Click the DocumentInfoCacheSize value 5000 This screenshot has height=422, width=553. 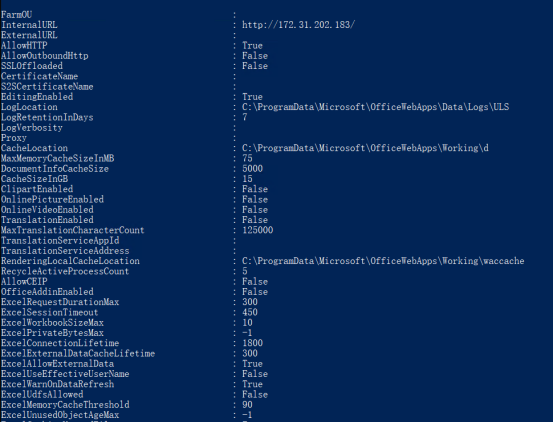point(252,169)
